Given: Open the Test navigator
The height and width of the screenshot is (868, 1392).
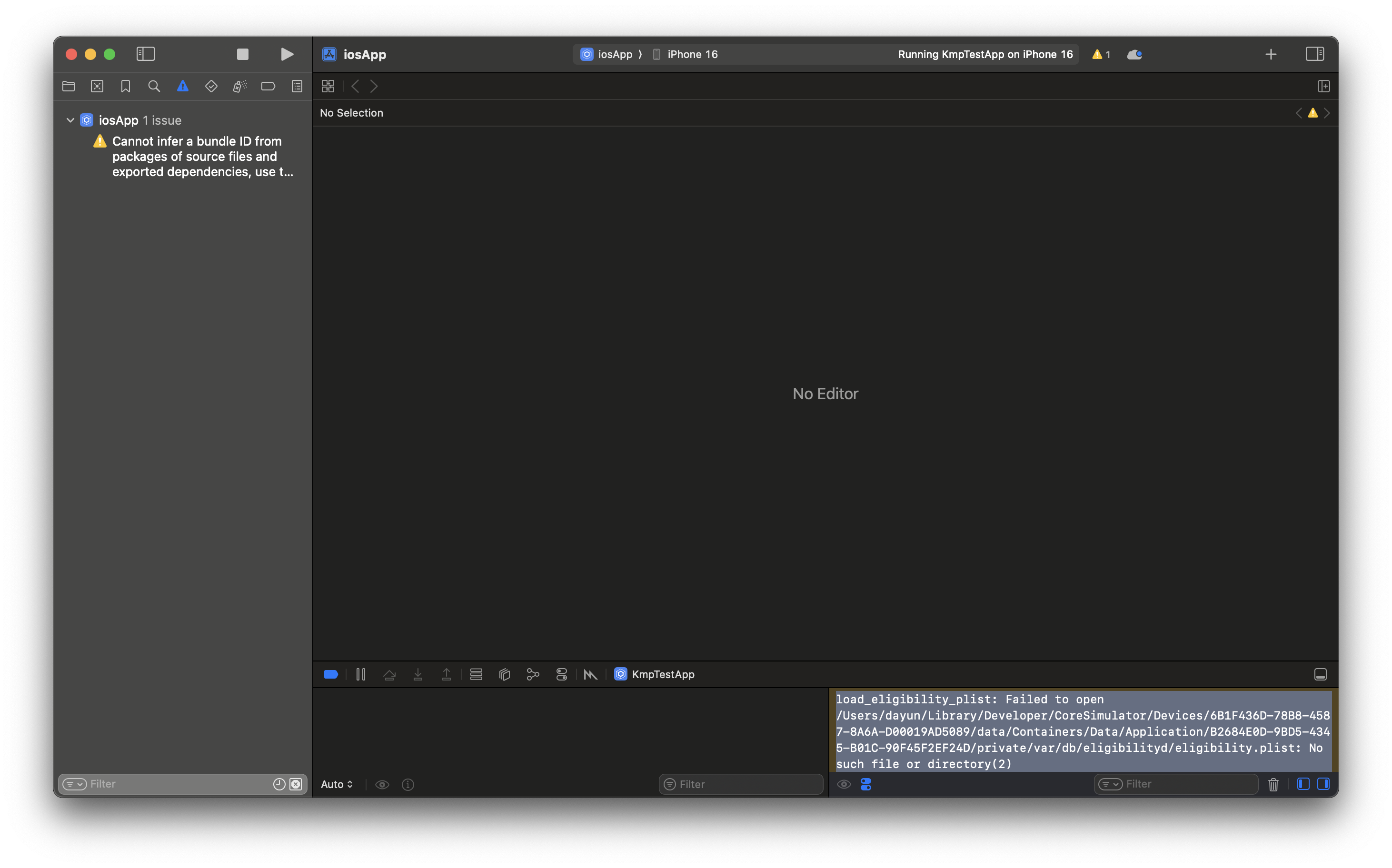Looking at the screenshot, I should click(211, 86).
